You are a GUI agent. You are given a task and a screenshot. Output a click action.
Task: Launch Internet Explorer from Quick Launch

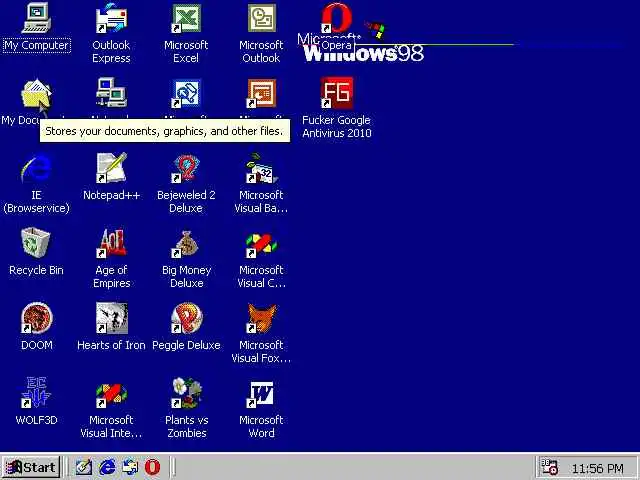(107, 467)
